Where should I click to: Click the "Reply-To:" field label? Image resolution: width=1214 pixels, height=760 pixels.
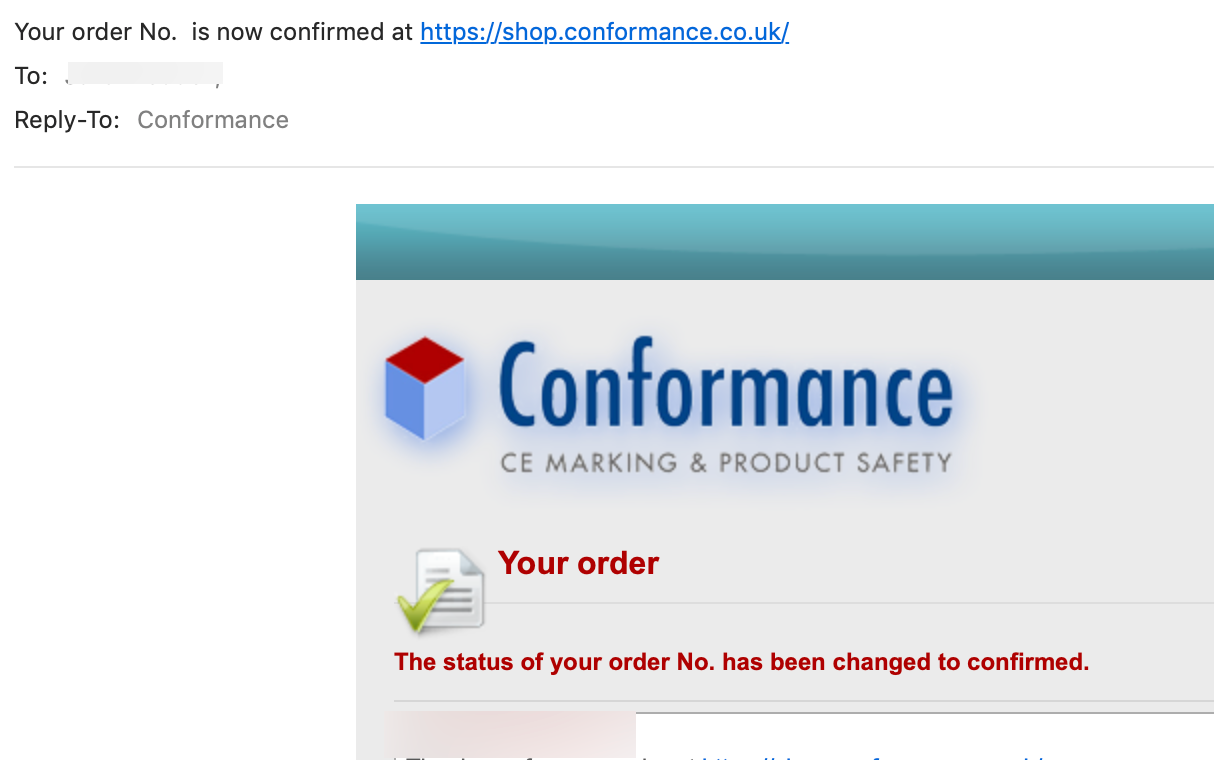(67, 120)
